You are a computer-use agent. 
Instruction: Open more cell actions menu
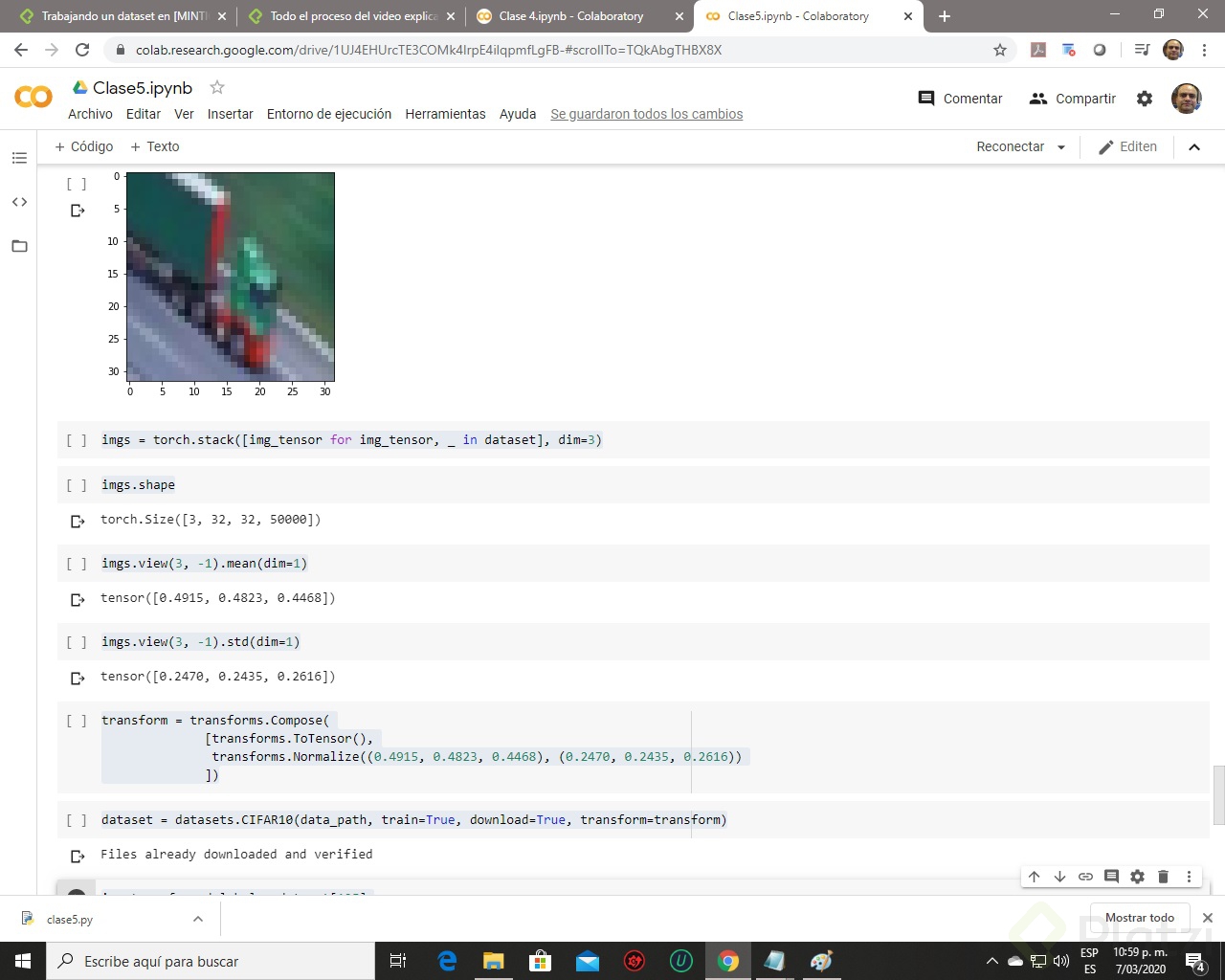[1189, 877]
